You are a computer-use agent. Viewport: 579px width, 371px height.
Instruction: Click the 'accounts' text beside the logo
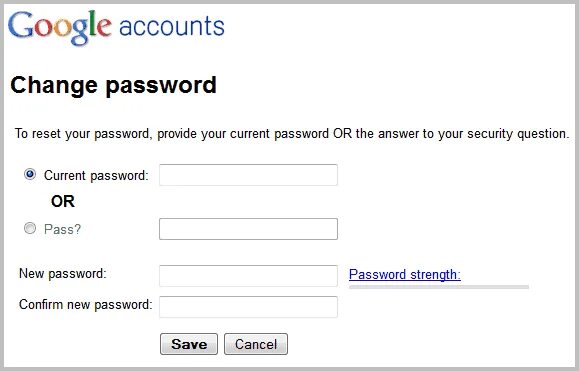coord(172,26)
